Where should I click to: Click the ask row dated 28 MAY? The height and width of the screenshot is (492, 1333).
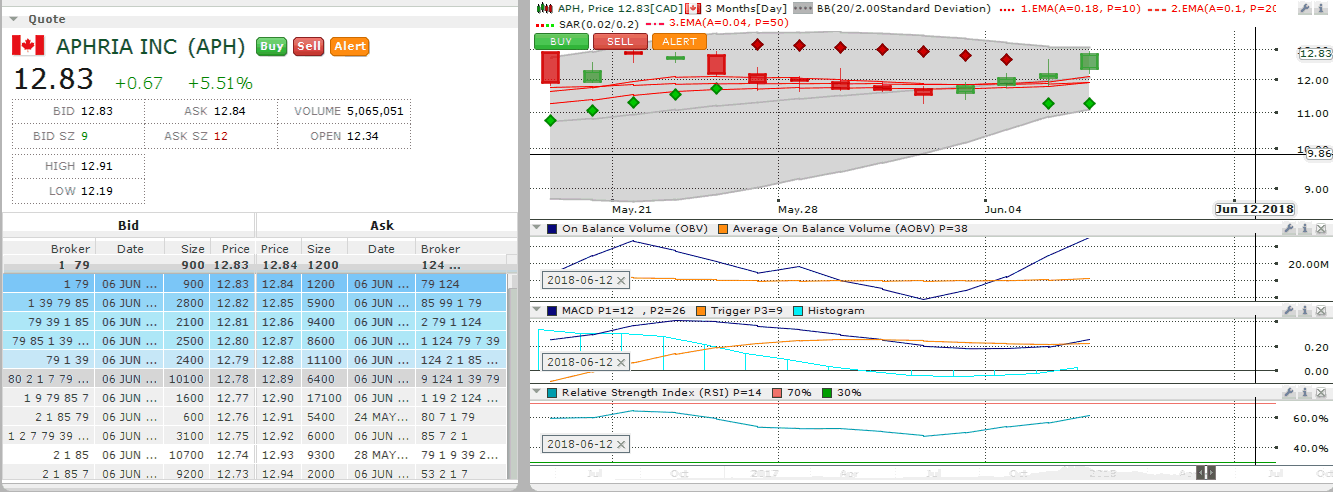point(381,454)
